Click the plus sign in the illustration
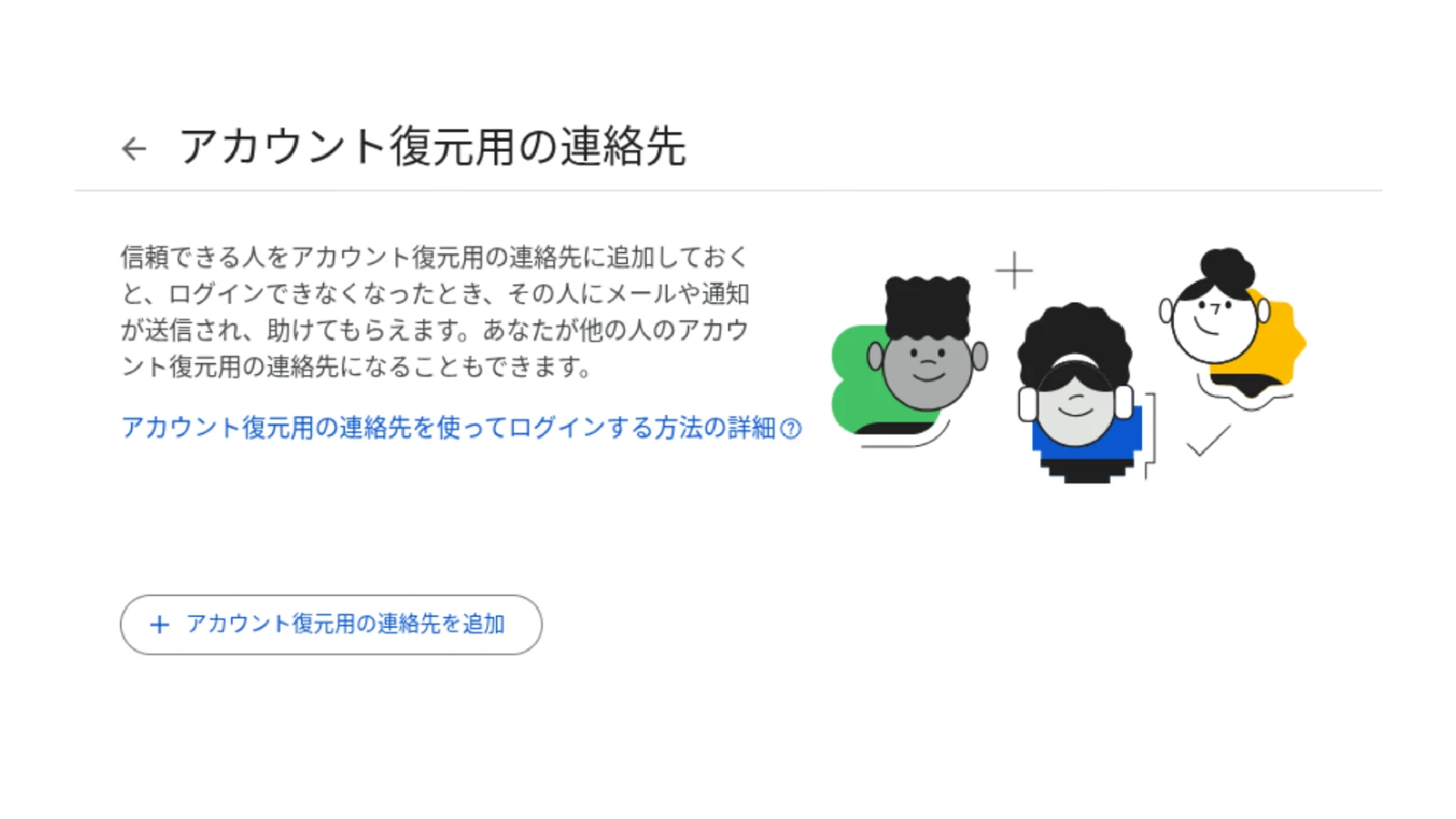The image size is (1456, 819). [1014, 270]
